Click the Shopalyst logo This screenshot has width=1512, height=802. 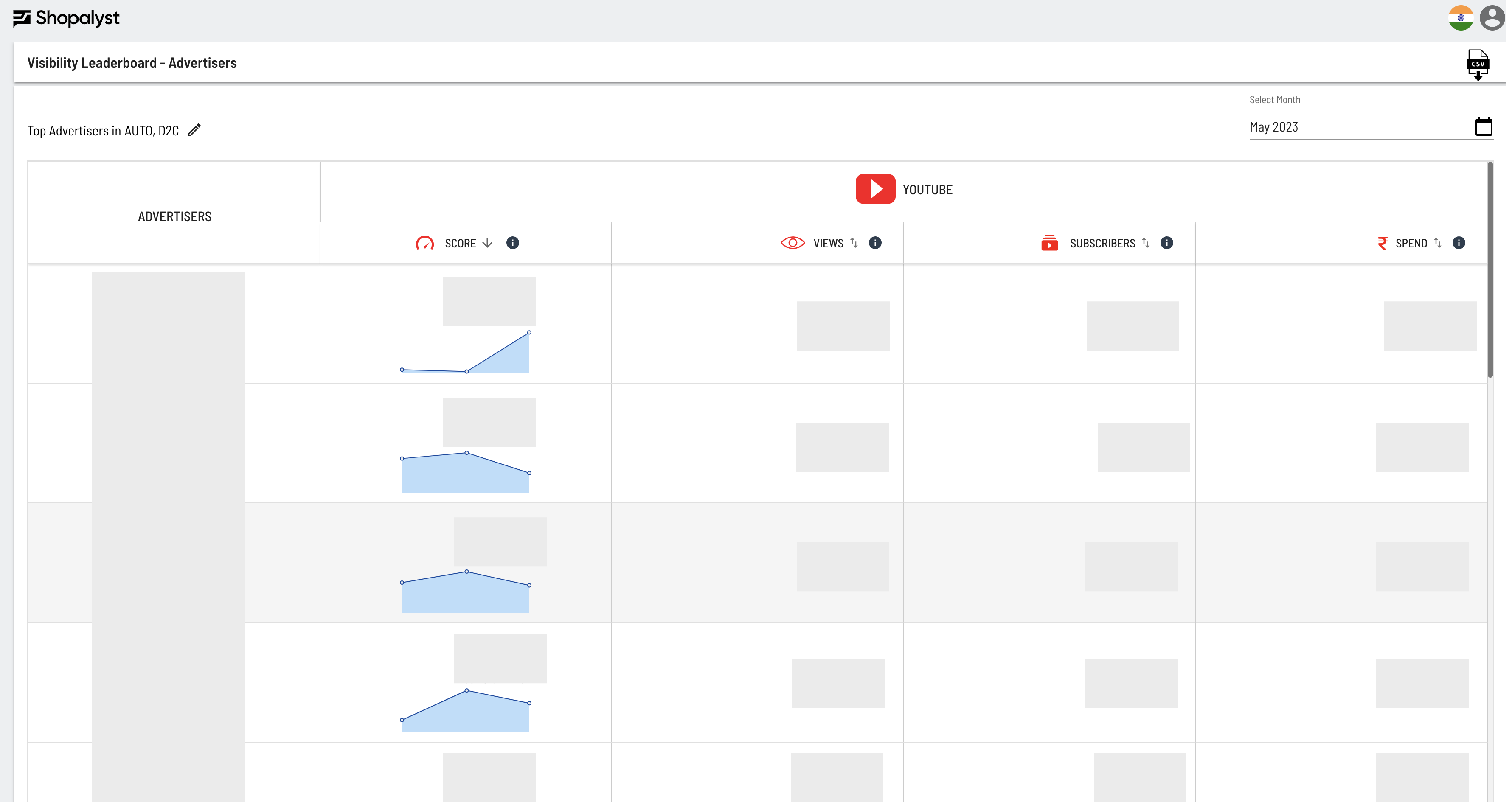(x=66, y=17)
